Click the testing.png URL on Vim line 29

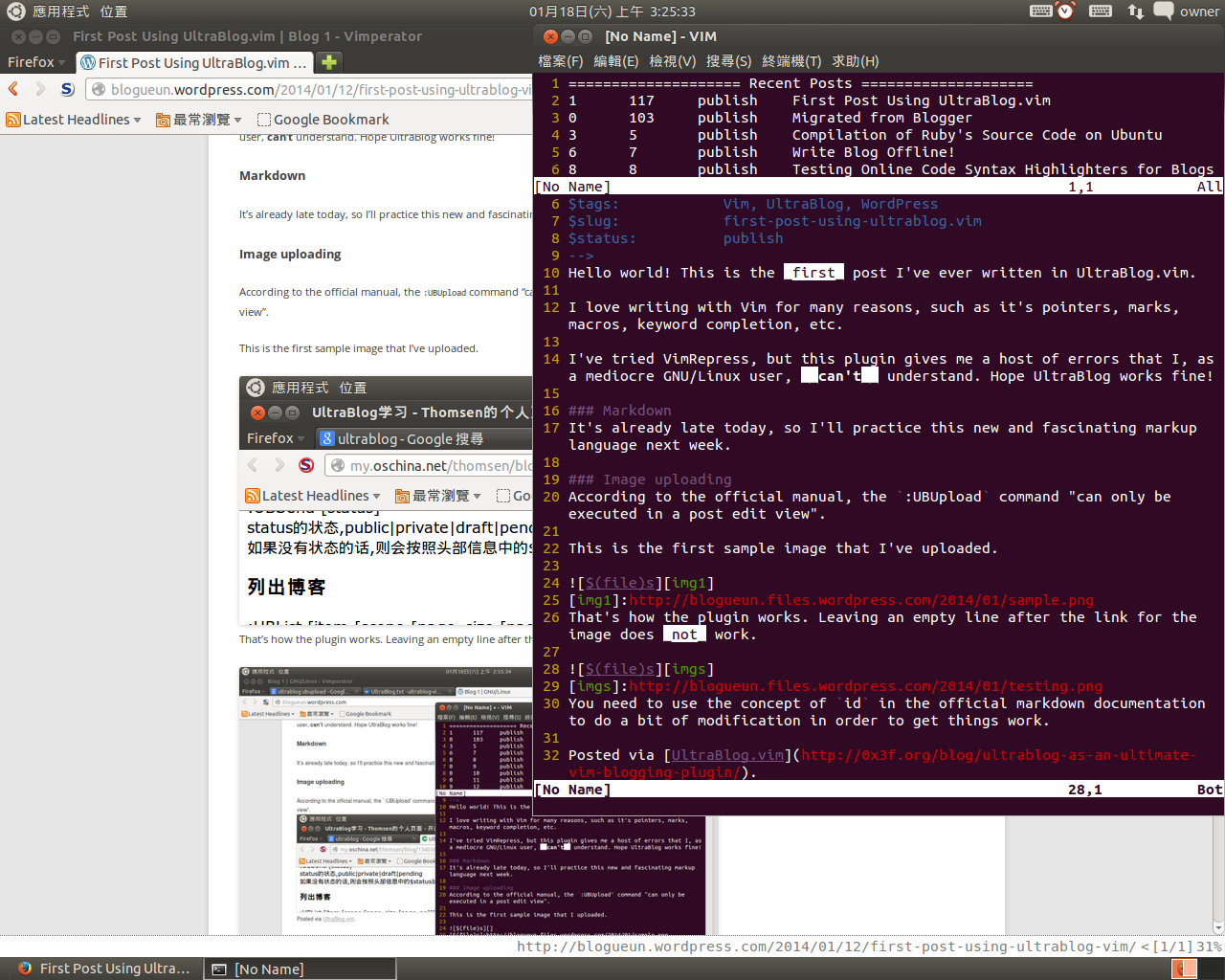tap(865, 686)
